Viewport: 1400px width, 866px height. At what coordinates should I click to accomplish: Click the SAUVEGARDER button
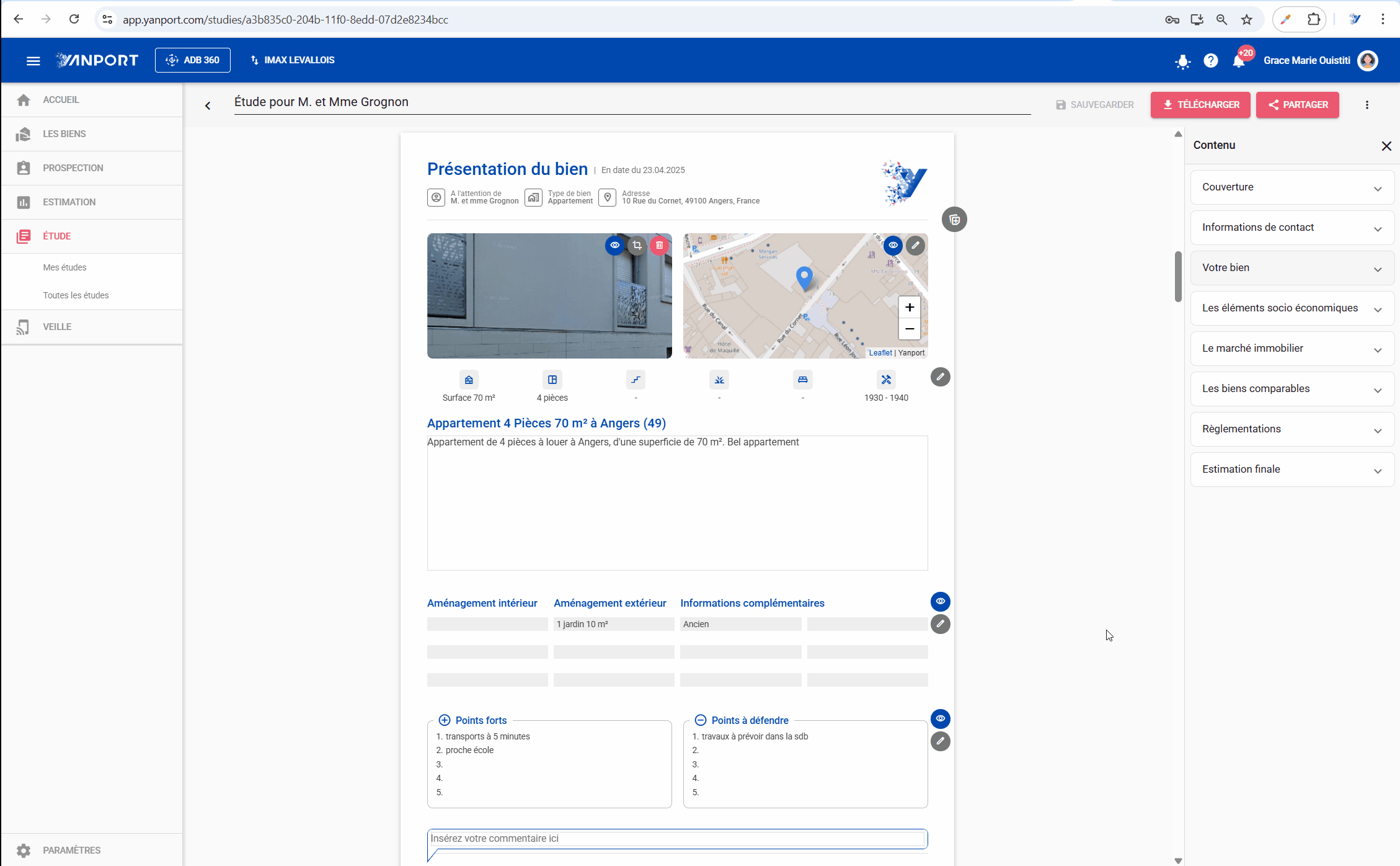click(1095, 105)
